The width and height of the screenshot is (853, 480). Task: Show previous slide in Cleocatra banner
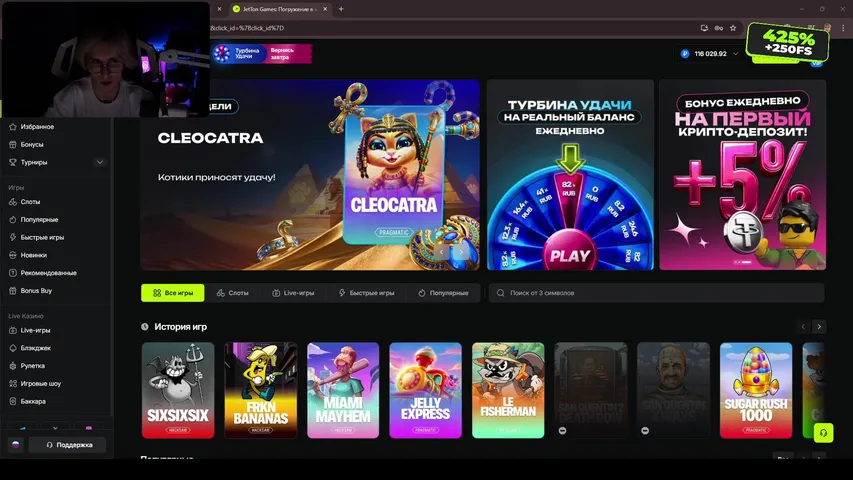pyautogui.click(x=442, y=252)
